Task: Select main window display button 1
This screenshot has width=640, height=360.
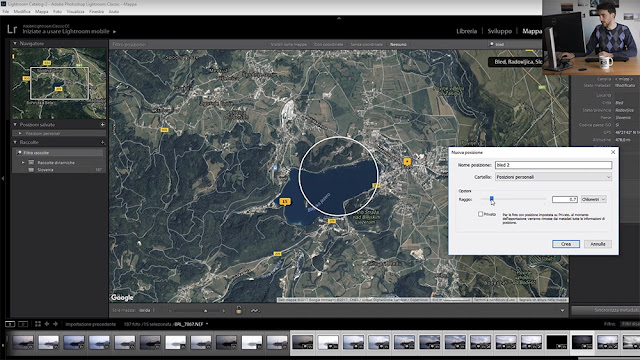Action: click(x=10, y=324)
